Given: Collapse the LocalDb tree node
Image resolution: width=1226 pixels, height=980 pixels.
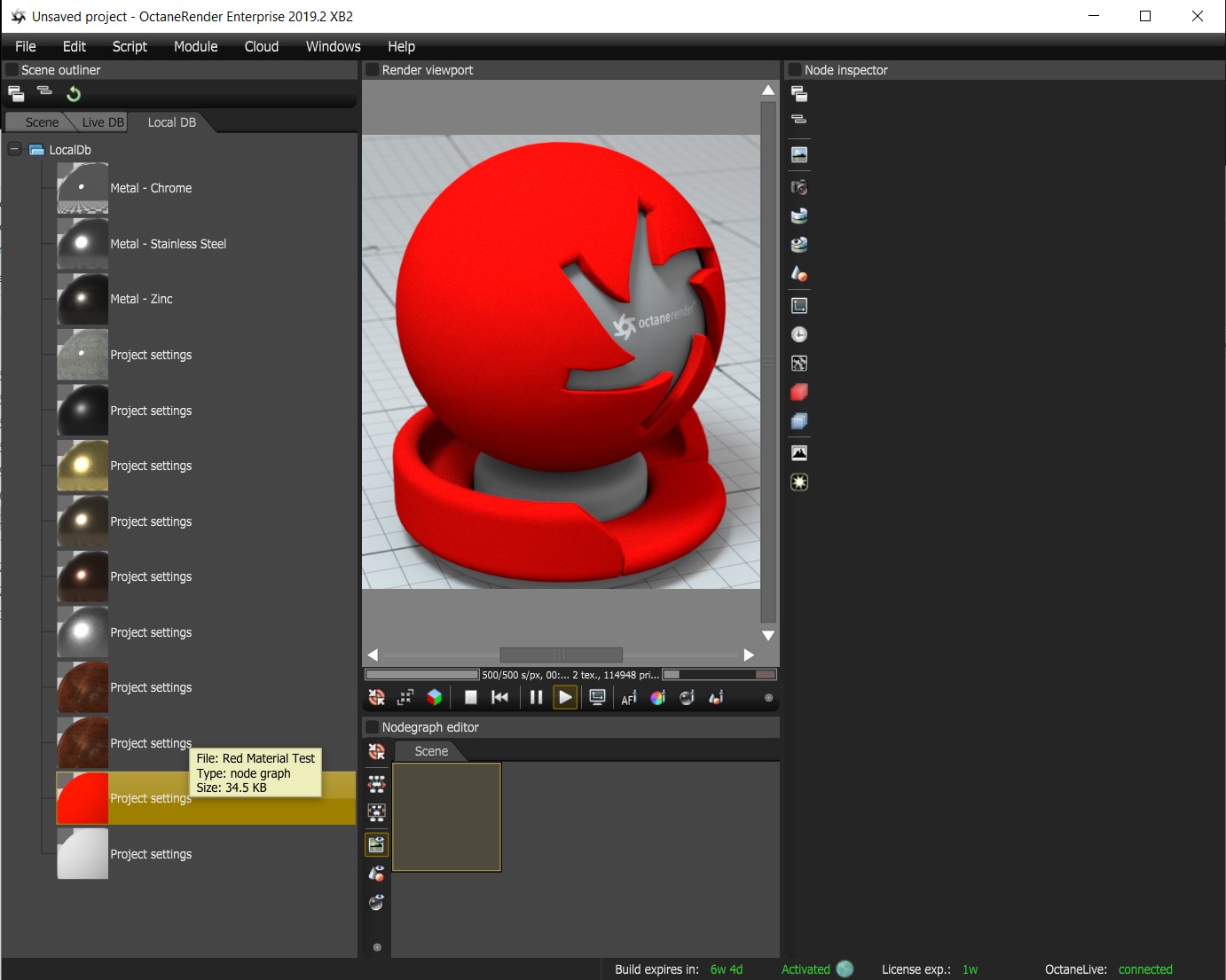Looking at the screenshot, I should [x=14, y=149].
